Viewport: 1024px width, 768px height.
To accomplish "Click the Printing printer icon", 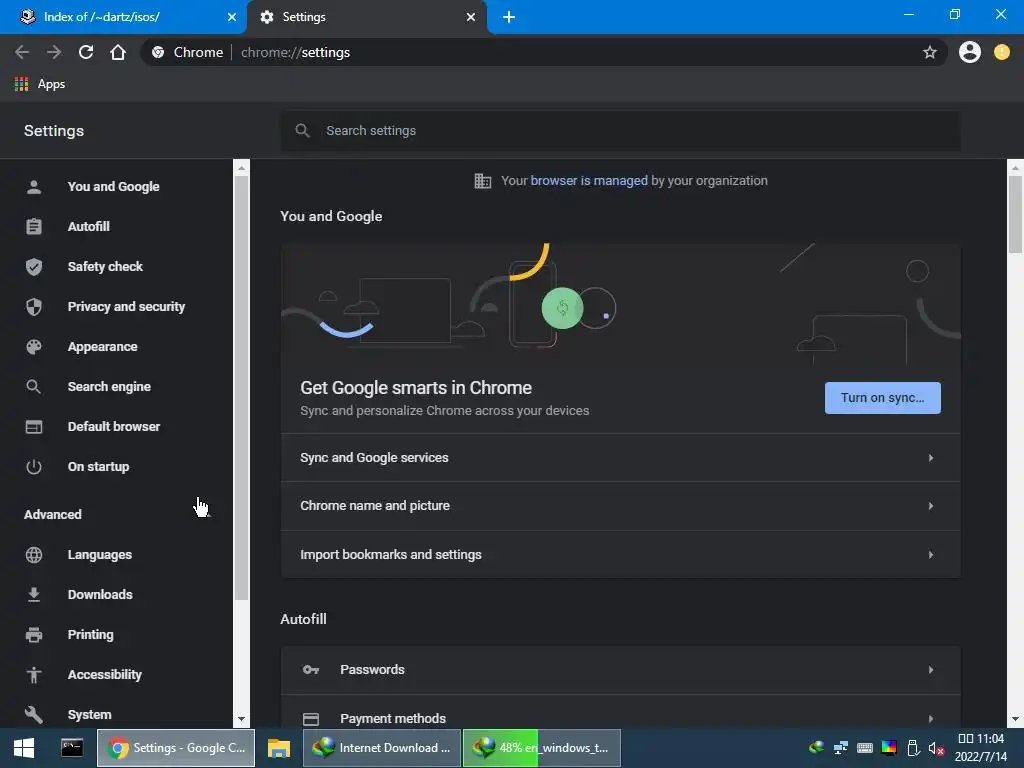I will coord(34,635).
